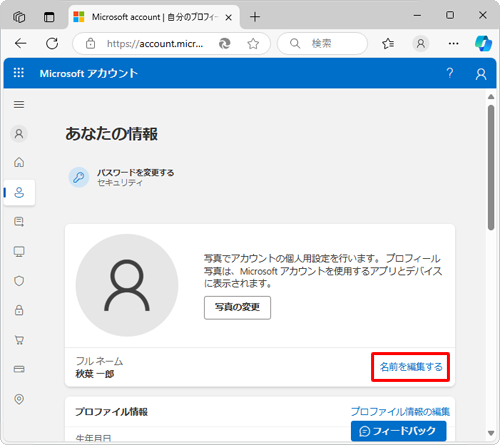This screenshot has width=500, height=445.
Task: Click the vertical page scrollbar thumb
Action: (x=491, y=168)
